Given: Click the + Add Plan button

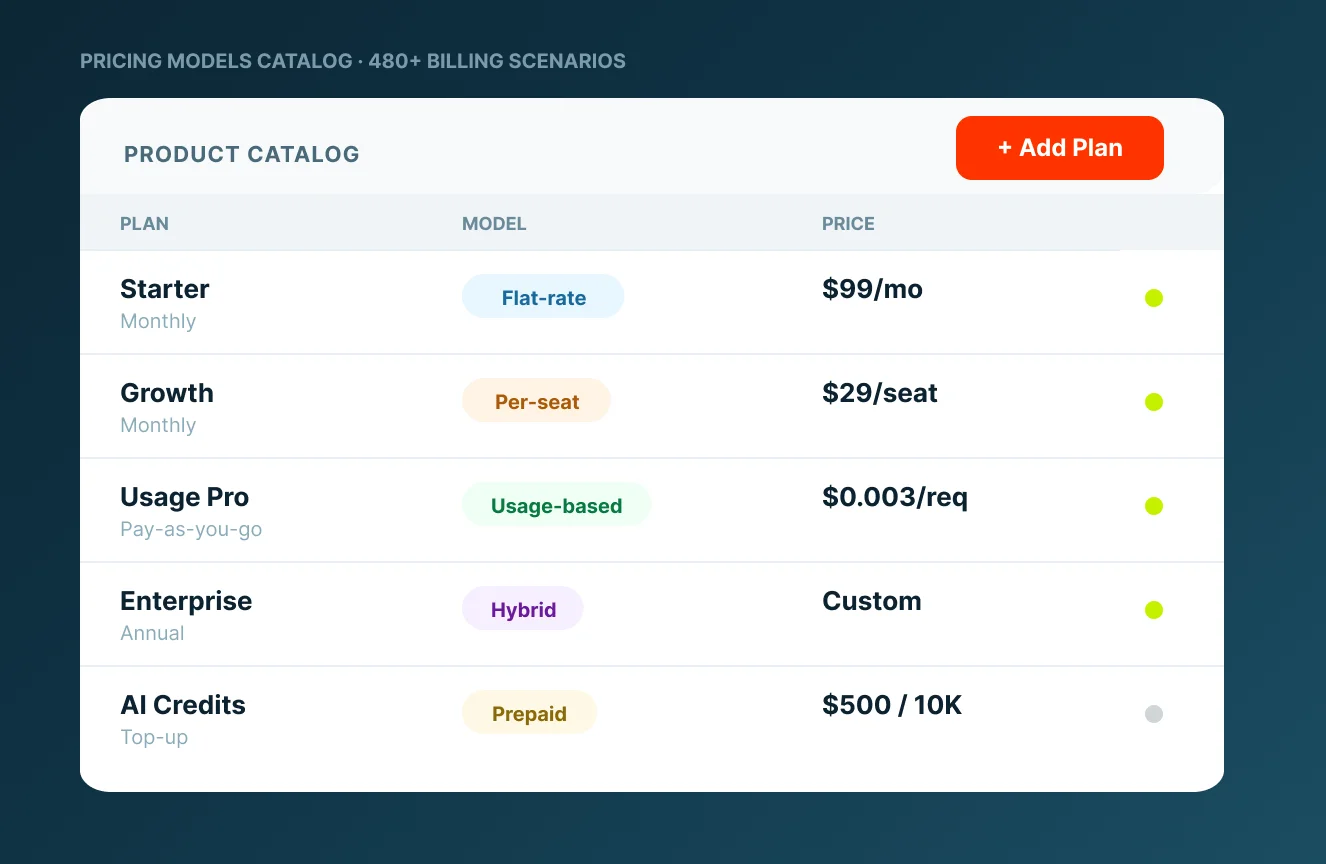Looking at the screenshot, I should coord(1060,148).
